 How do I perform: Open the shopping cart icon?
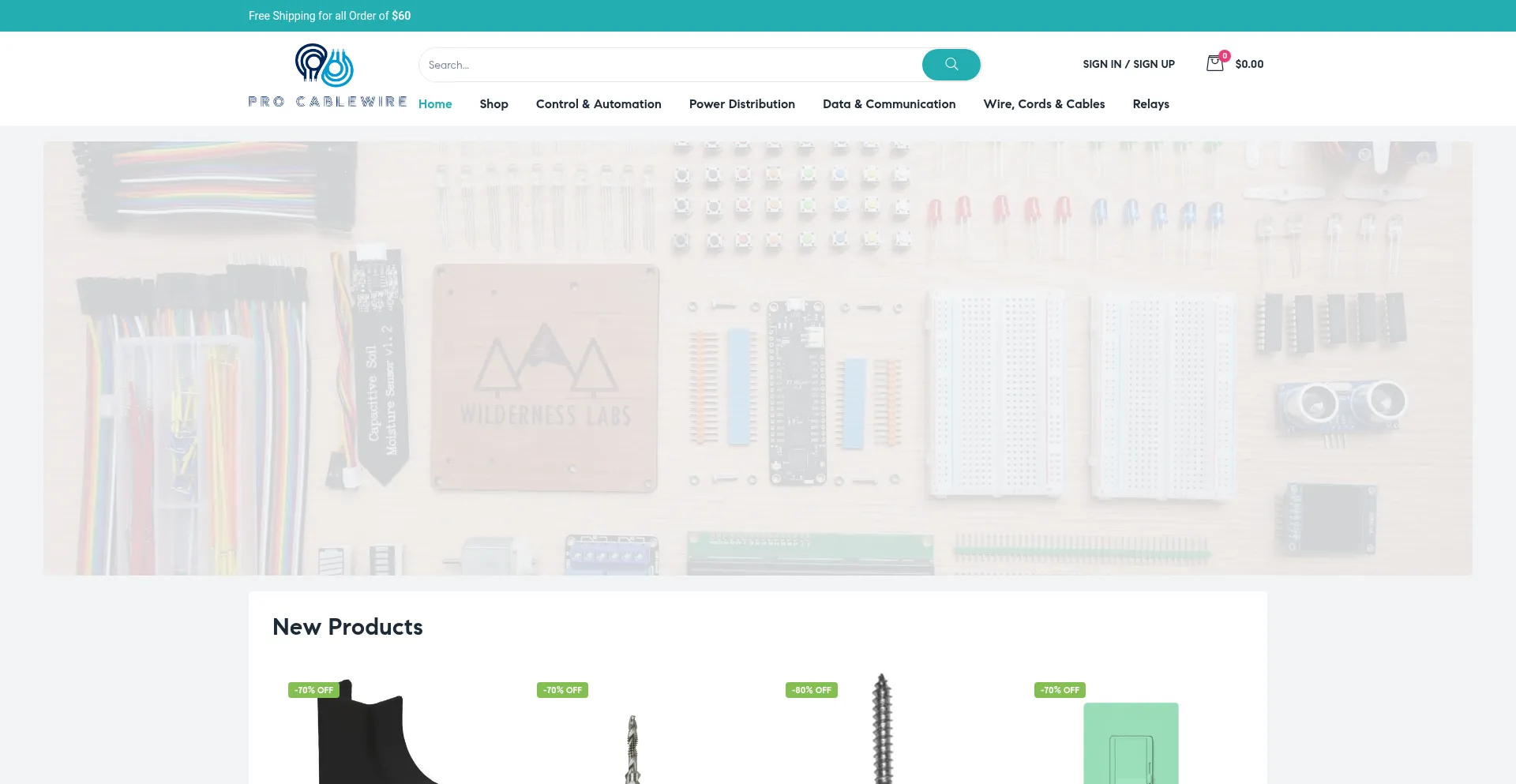pyautogui.click(x=1214, y=64)
